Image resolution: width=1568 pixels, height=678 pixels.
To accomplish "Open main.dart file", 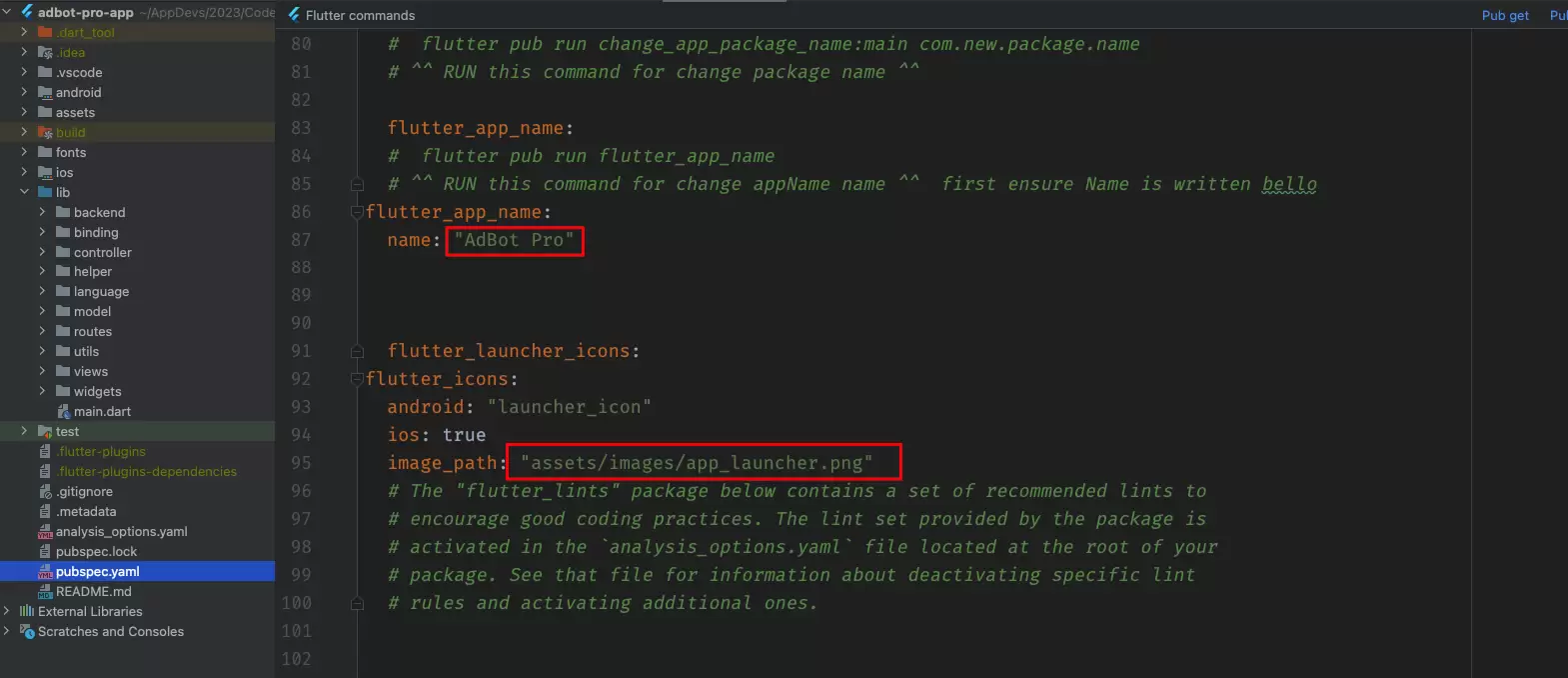I will tap(102, 412).
